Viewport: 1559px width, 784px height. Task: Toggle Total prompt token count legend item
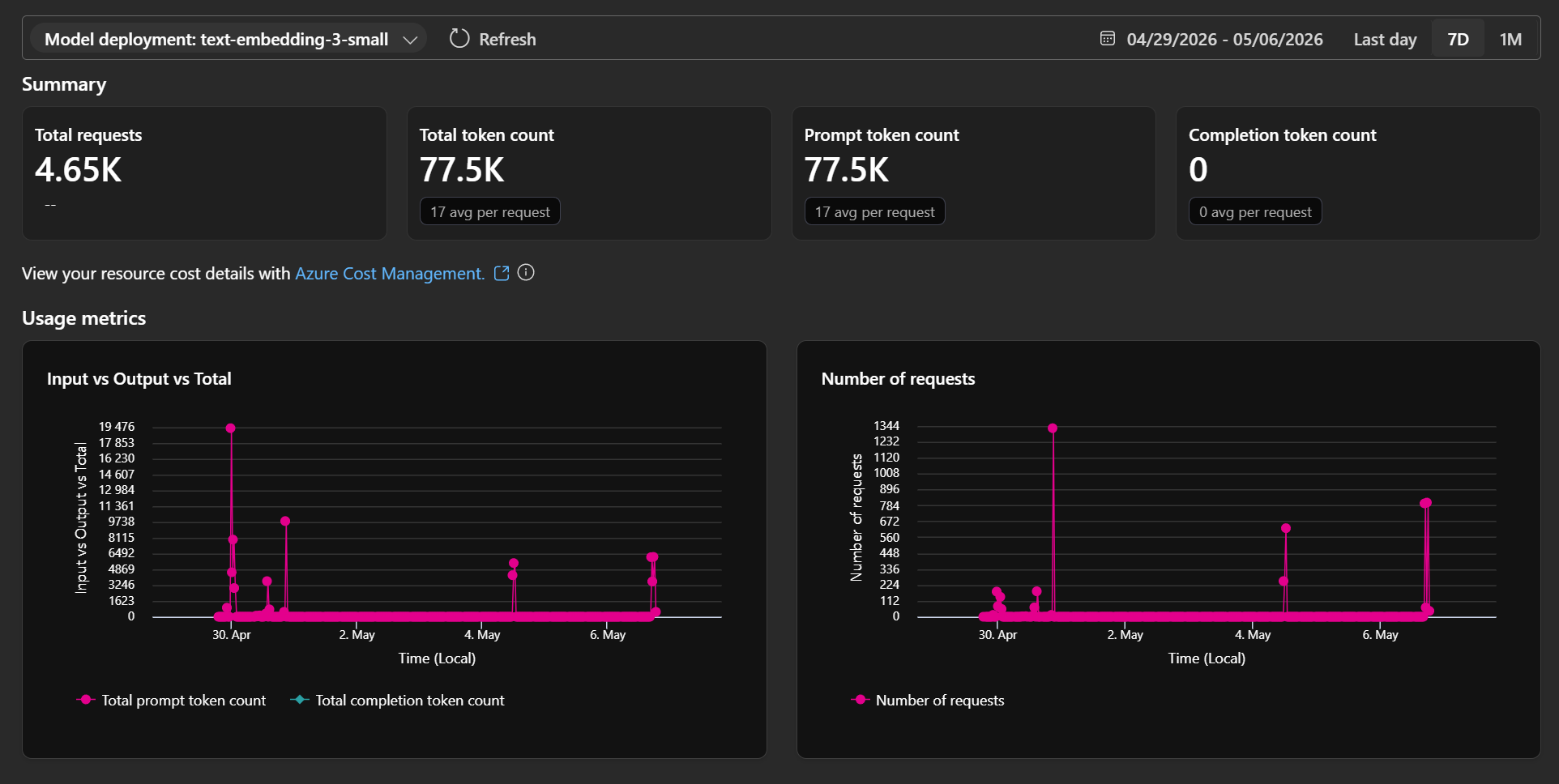[171, 700]
